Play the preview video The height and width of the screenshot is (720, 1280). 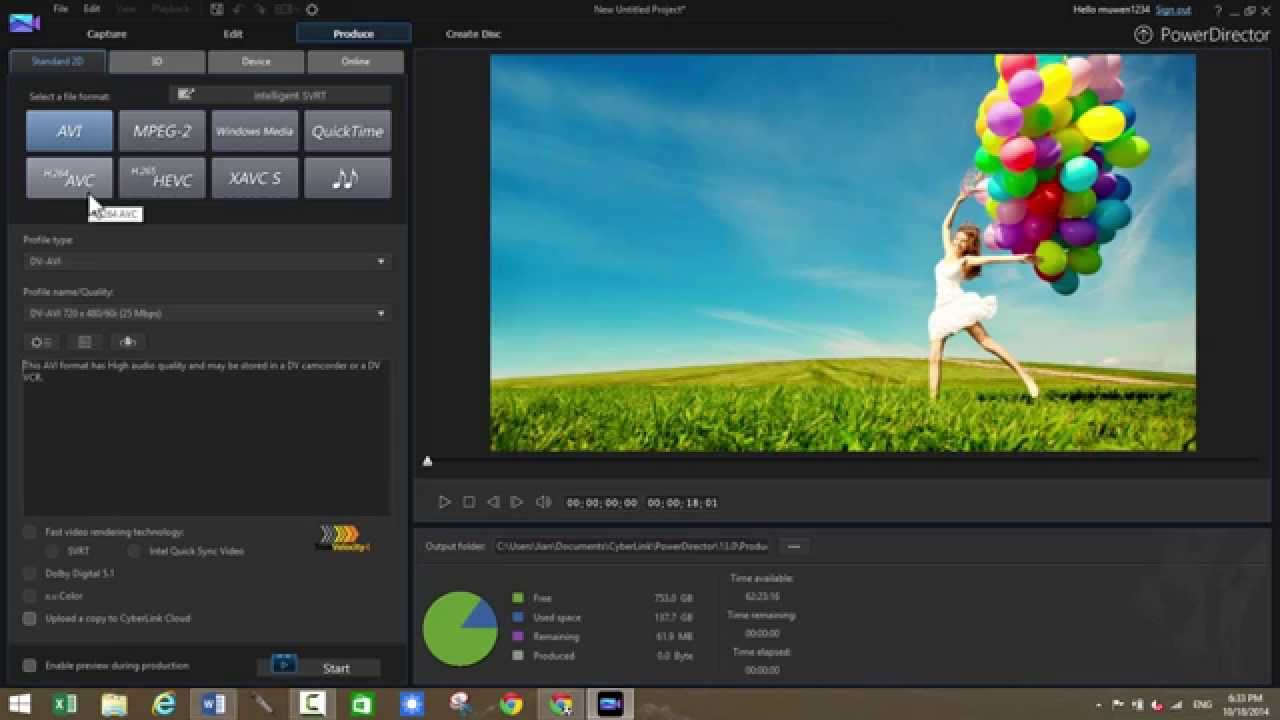445,502
